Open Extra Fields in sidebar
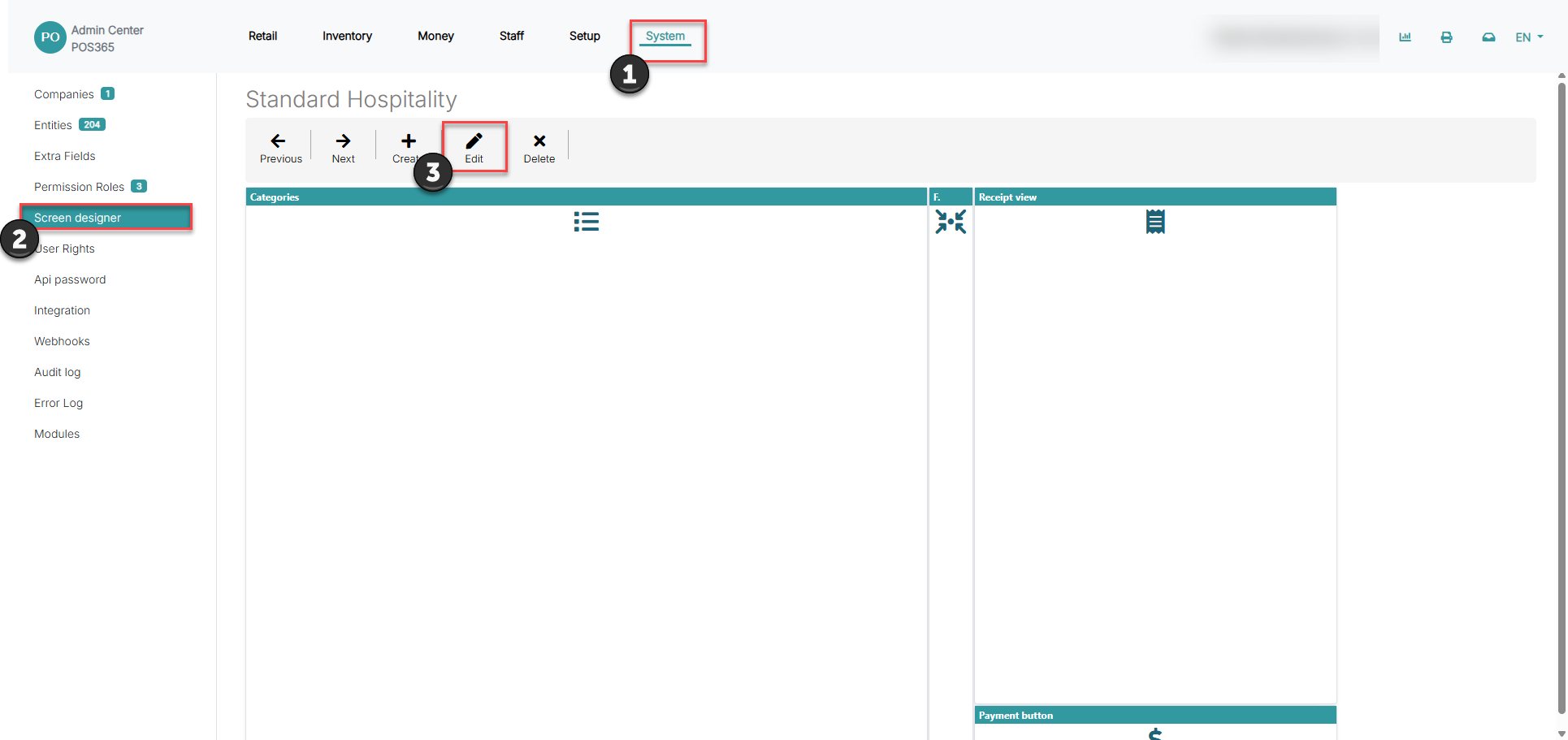Viewport: 1568px width, 740px height. point(65,156)
